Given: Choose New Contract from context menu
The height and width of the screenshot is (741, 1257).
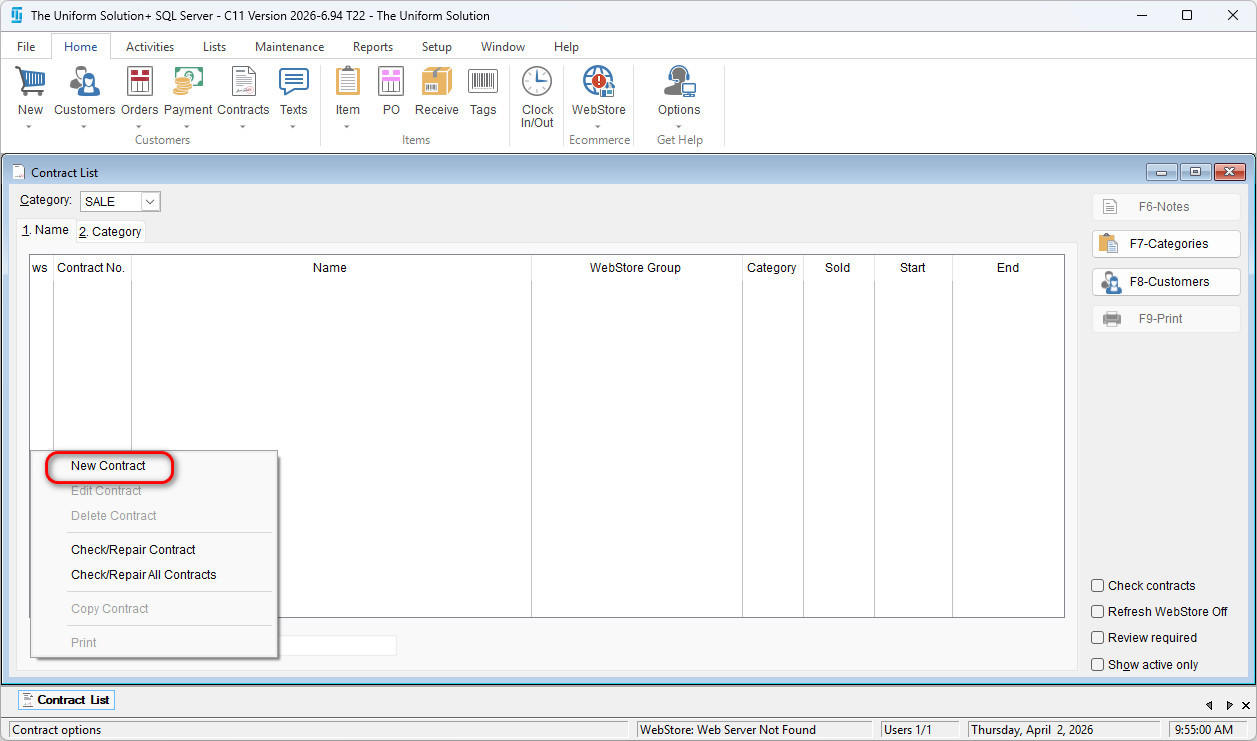Looking at the screenshot, I should (108, 466).
